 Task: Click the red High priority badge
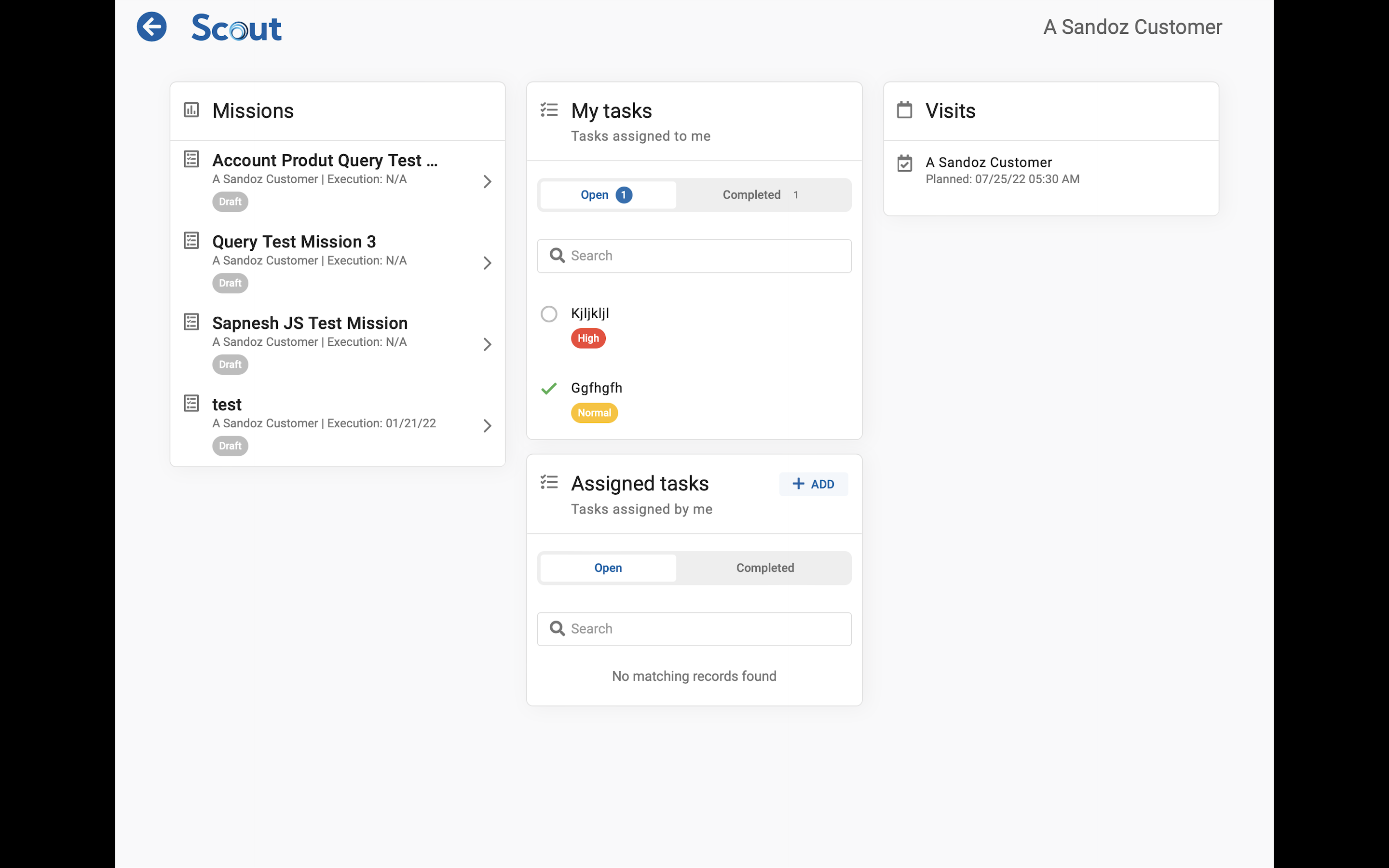point(588,338)
